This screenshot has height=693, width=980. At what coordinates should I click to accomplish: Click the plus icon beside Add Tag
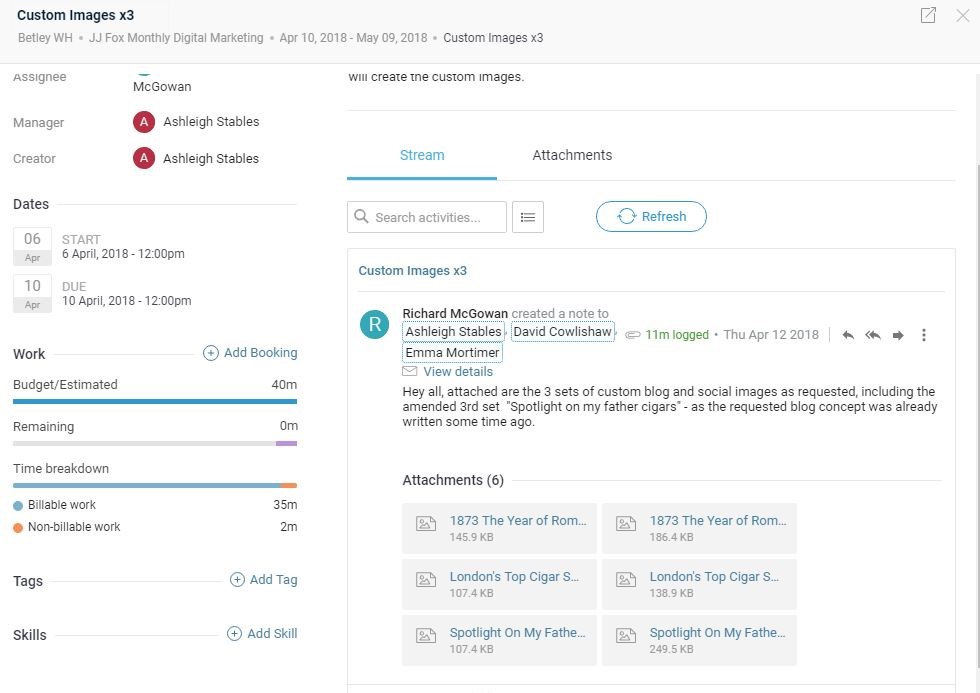pyautogui.click(x=238, y=580)
